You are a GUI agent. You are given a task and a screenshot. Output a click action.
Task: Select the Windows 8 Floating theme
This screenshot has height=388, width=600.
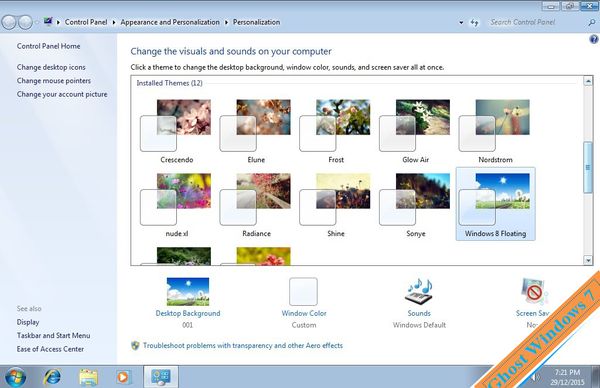[x=496, y=204]
